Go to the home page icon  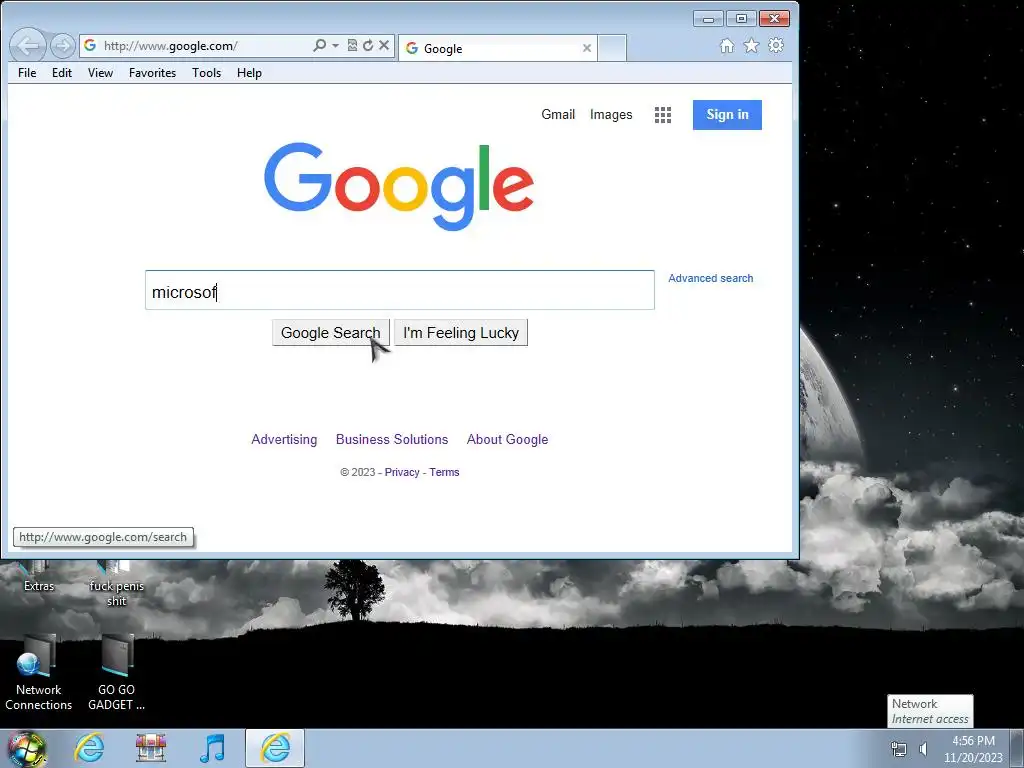727,46
